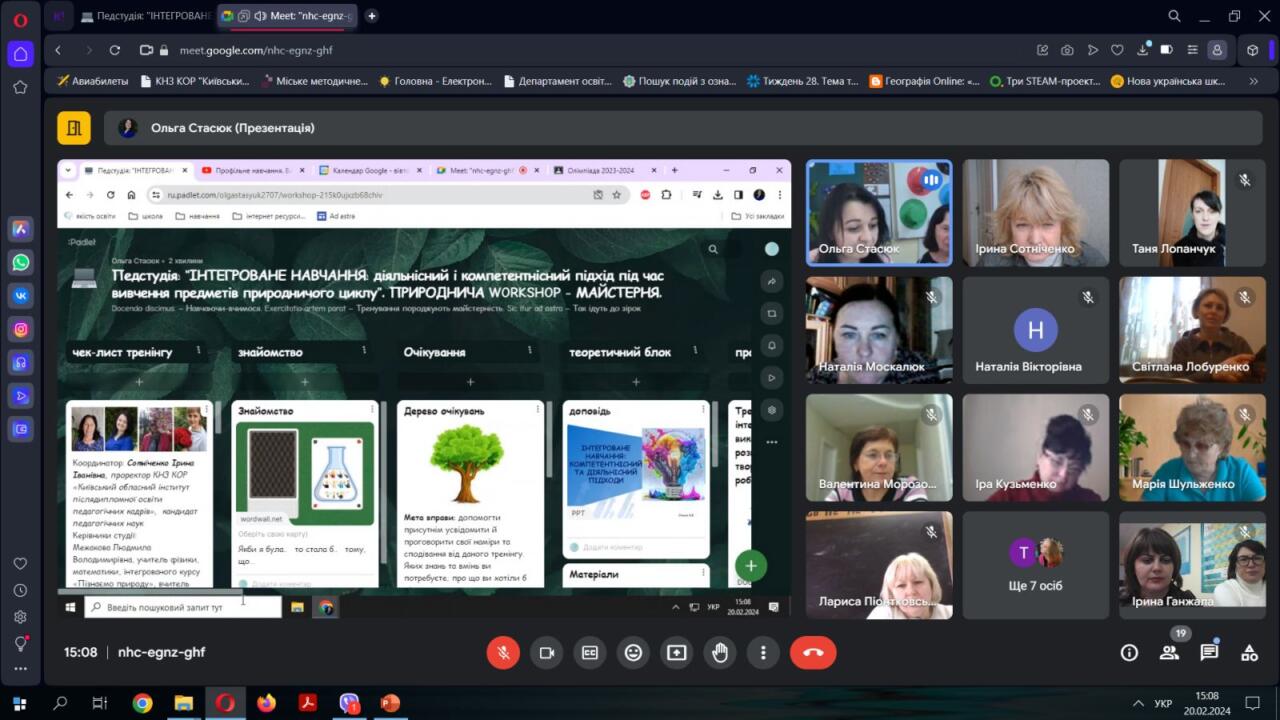Go back in Opera navigation
The image size is (1280, 720).
tap(58, 50)
